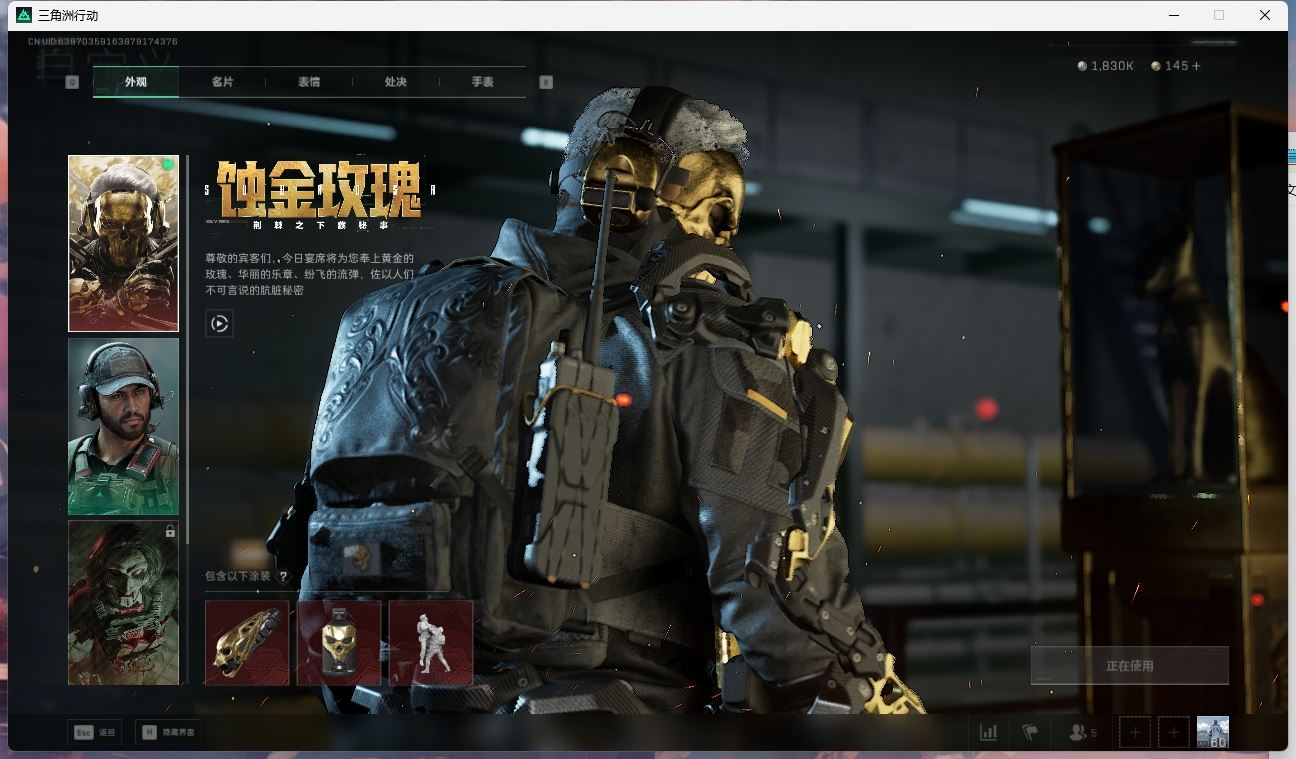Open the 名片 tab
Image resolution: width=1296 pixels, height=759 pixels.
coord(222,82)
